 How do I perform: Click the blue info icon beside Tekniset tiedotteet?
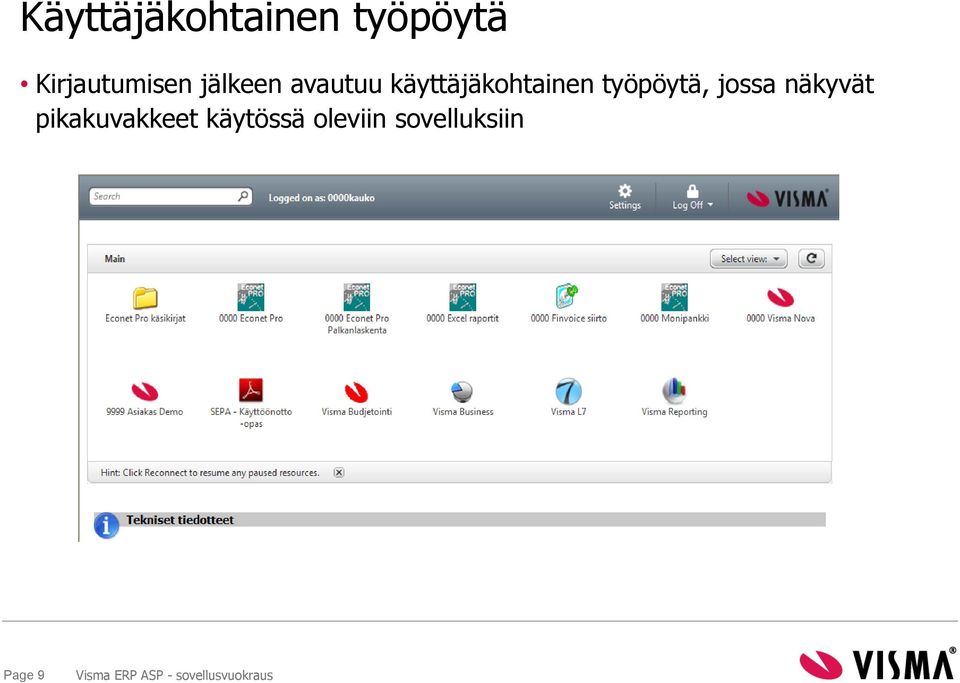[x=107, y=525]
